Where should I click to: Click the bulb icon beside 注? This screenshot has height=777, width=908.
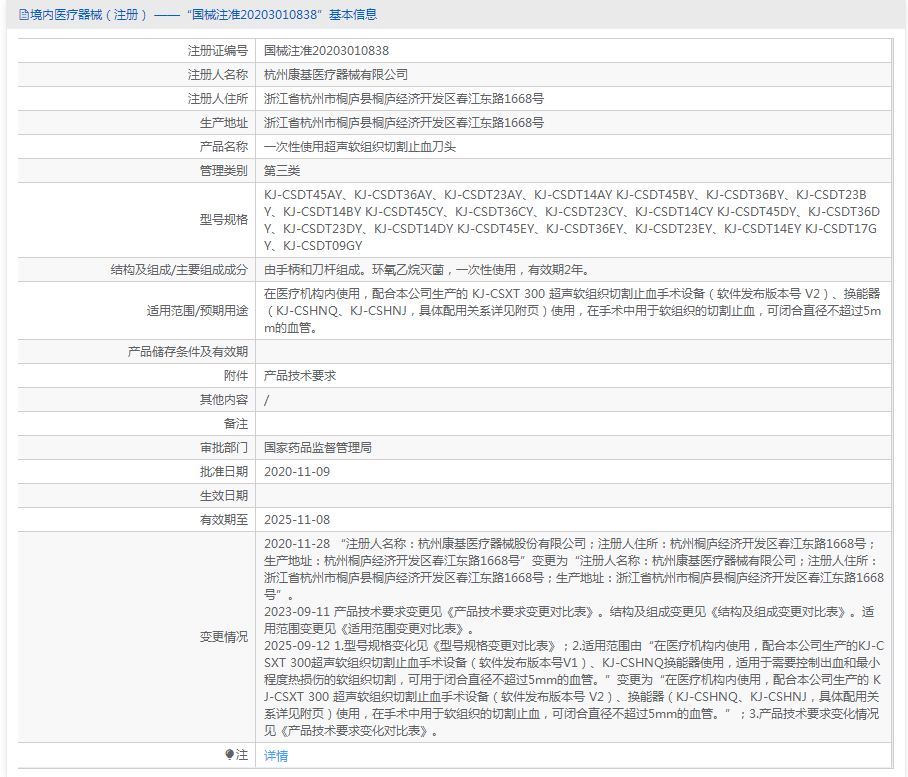(229, 754)
